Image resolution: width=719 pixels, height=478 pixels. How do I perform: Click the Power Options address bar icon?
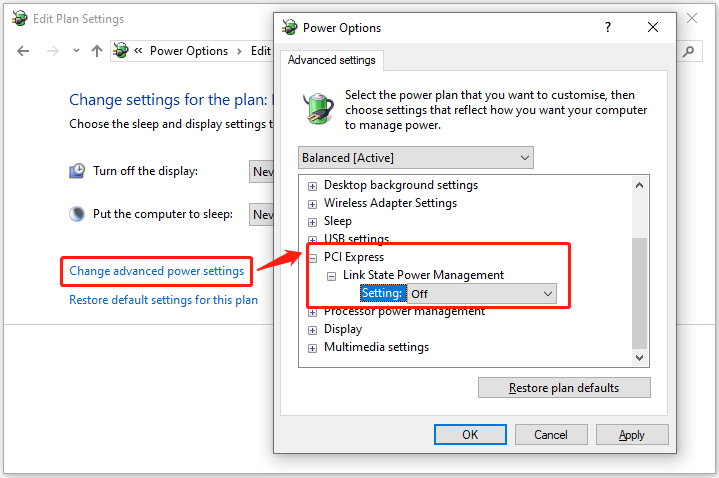pos(121,50)
